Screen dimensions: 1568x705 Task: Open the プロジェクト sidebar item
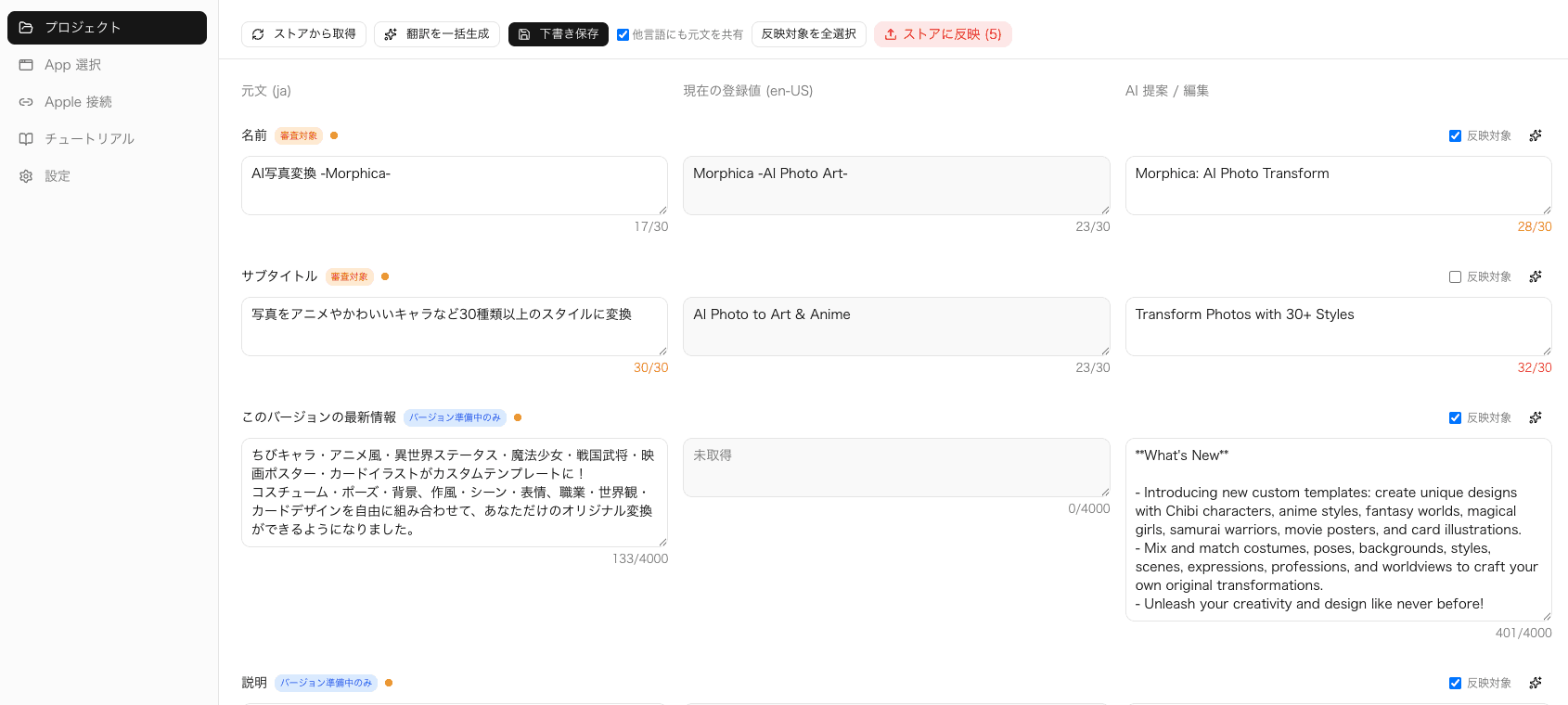(x=107, y=28)
